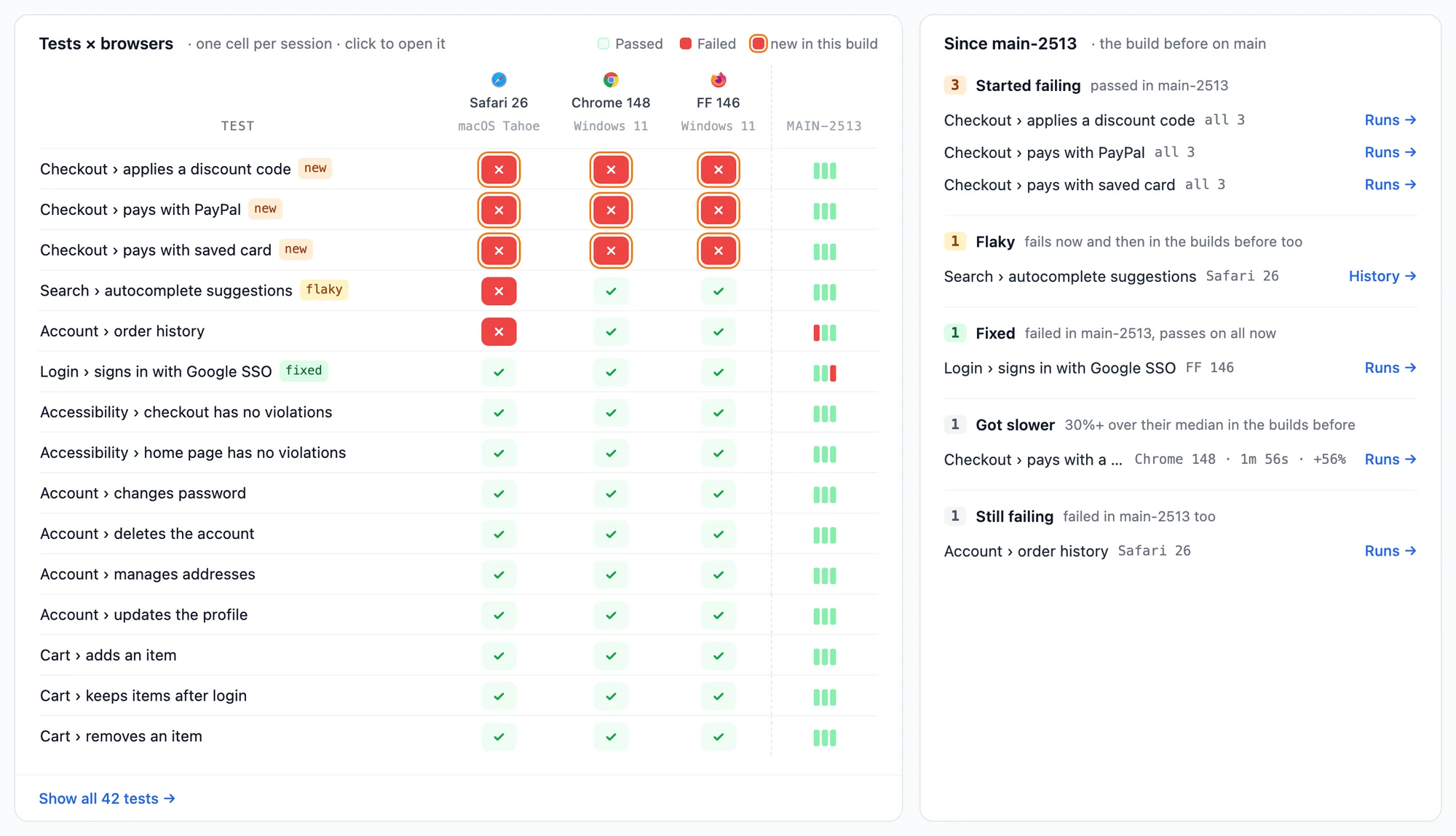
Task: Click 'Cart › keeps items after login' test name
Action: click(143, 695)
